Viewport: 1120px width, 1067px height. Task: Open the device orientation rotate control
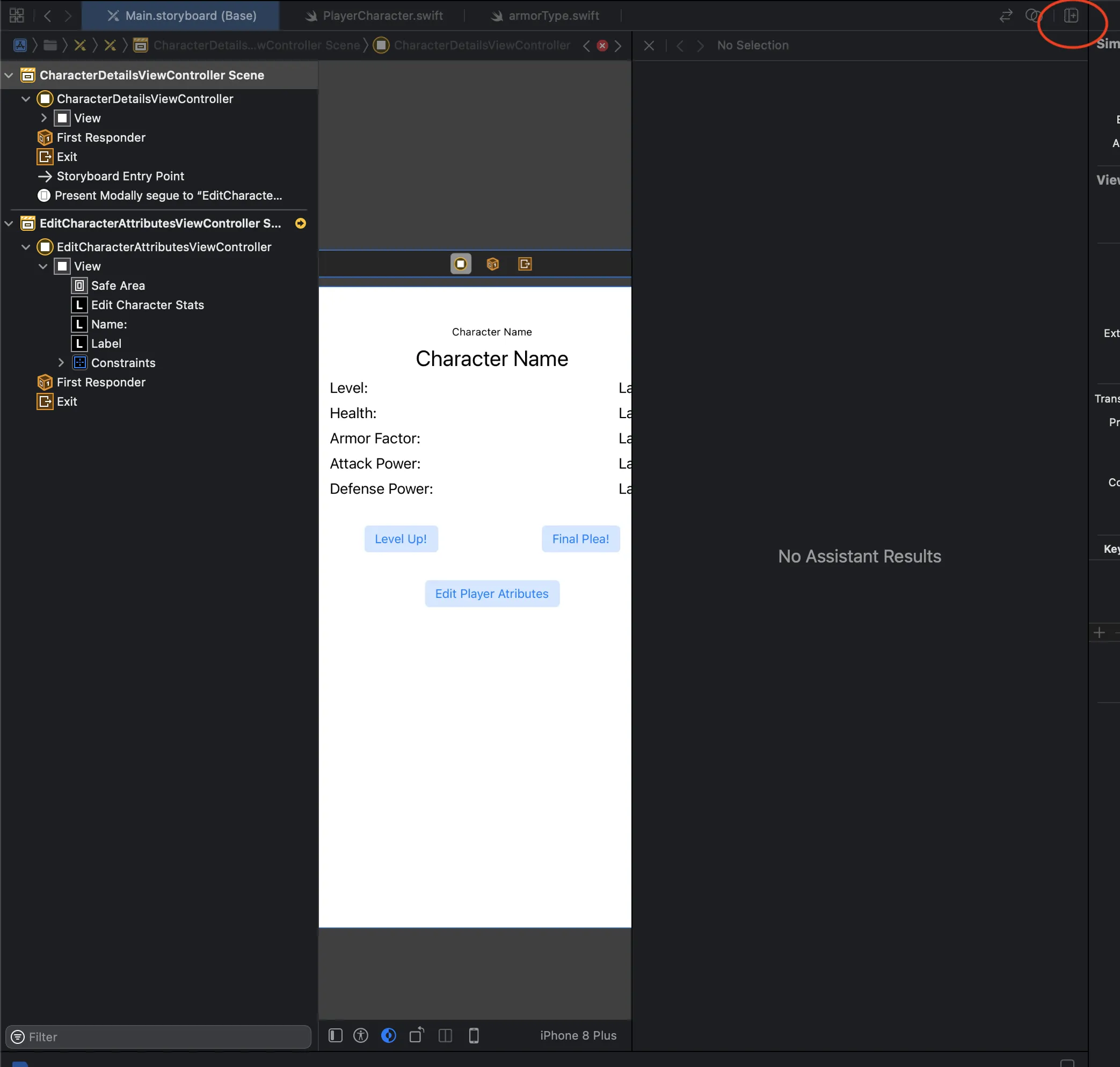click(x=416, y=1035)
